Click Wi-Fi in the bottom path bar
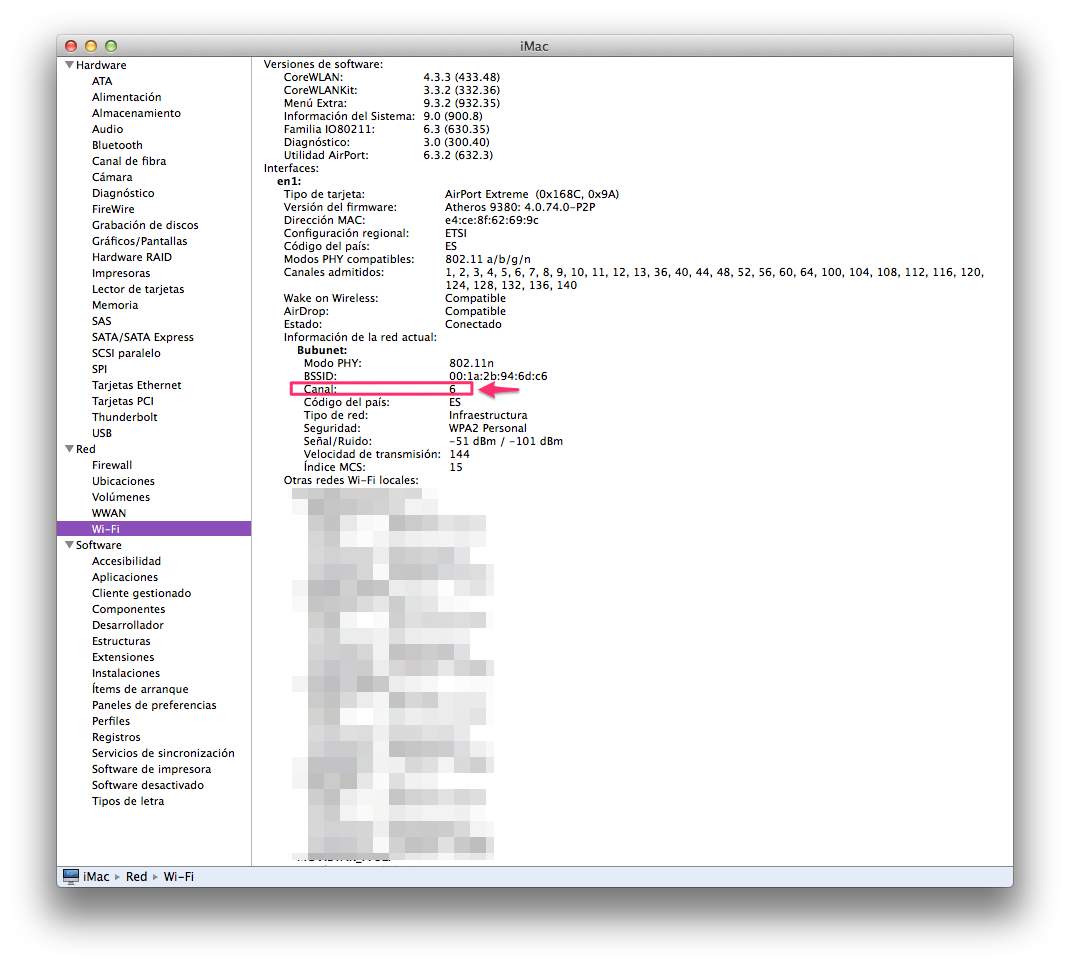Viewport: 1070px width, 966px height. pyautogui.click(x=178, y=877)
